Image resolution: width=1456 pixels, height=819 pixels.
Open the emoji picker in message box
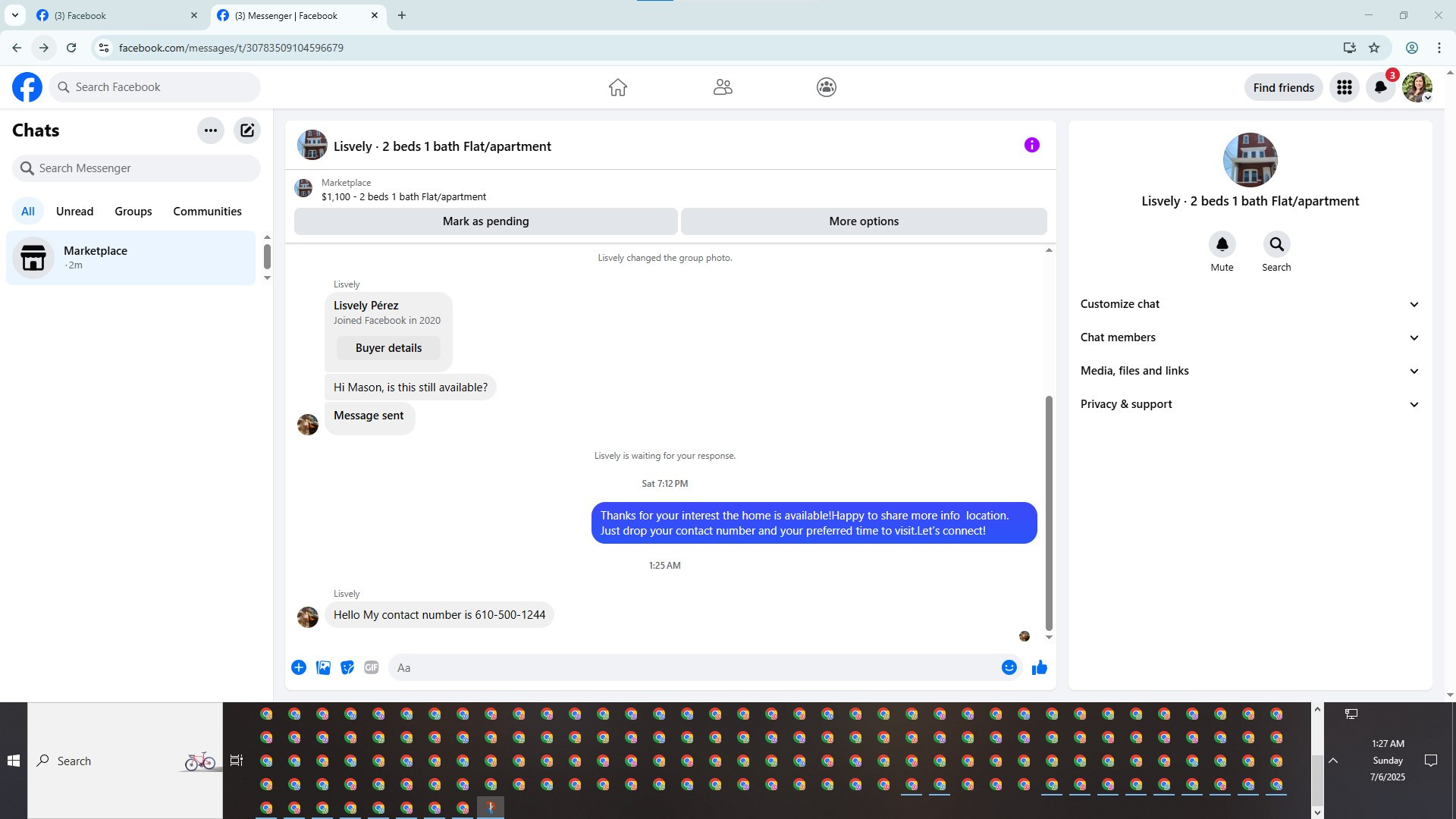1009,667
